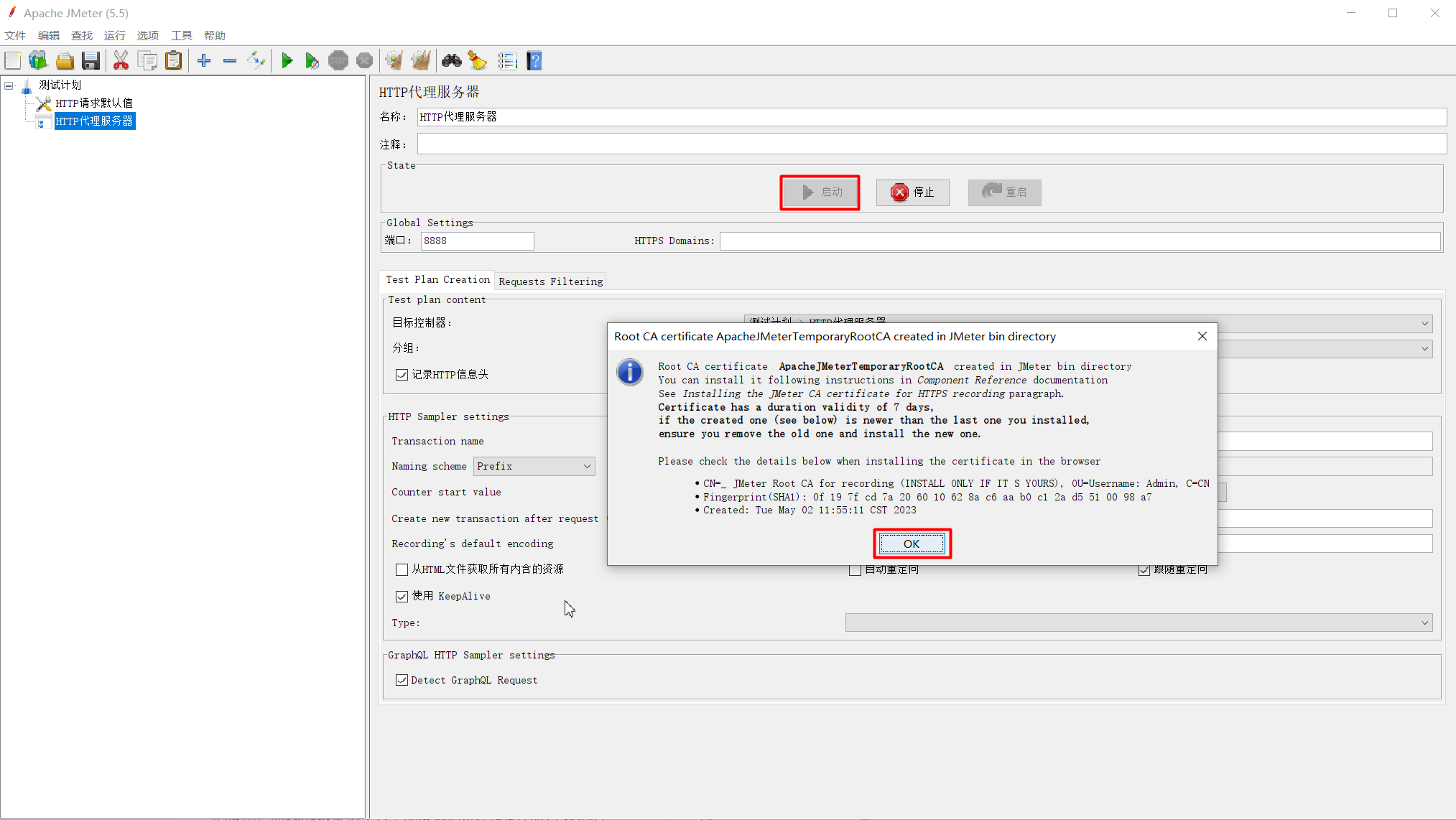Open the 运行 menu

coord(115,35)
